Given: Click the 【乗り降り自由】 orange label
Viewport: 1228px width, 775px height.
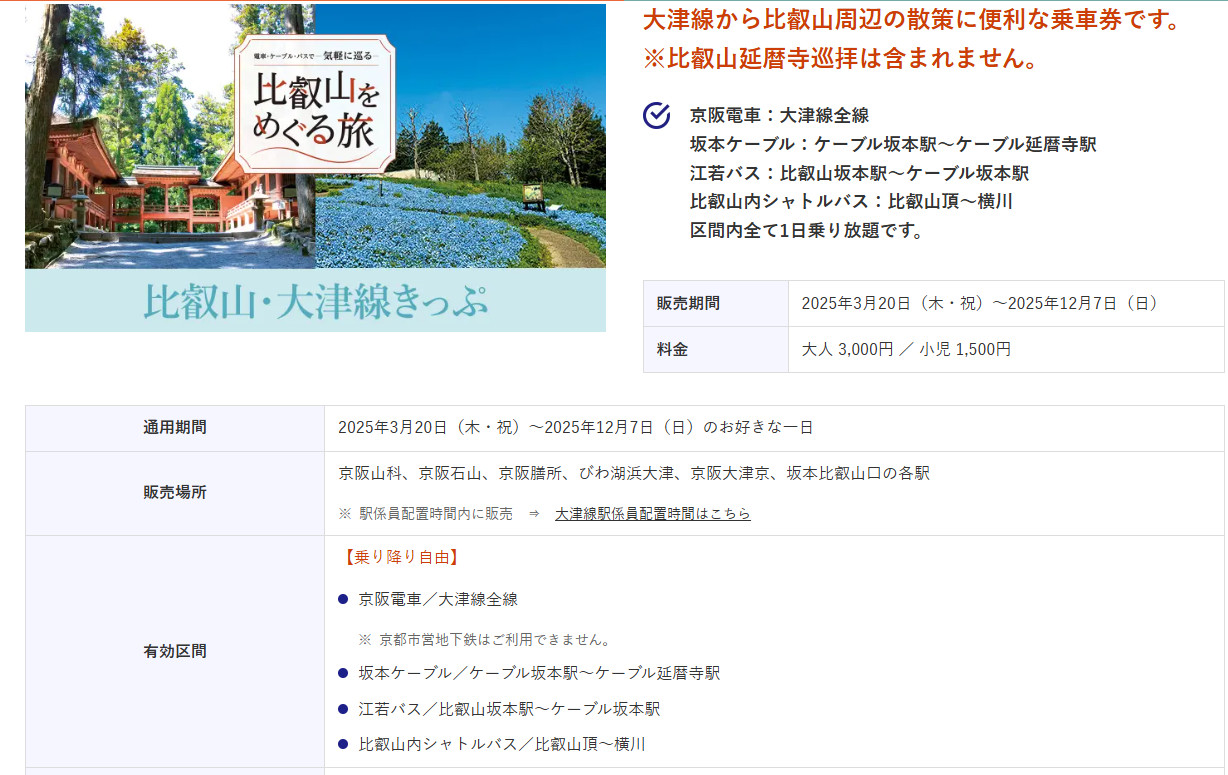Looking at the screenshot, I should point(400,557).
